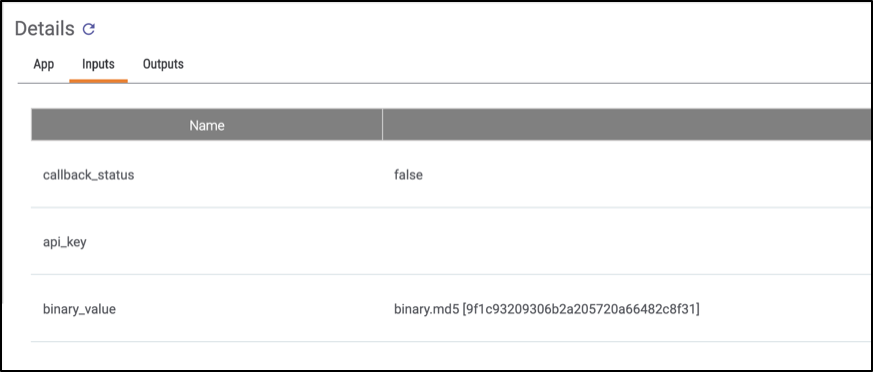This screenshot has width=873, height=372.
Task: Click the Name column header
Action: (x=207, y=125)
